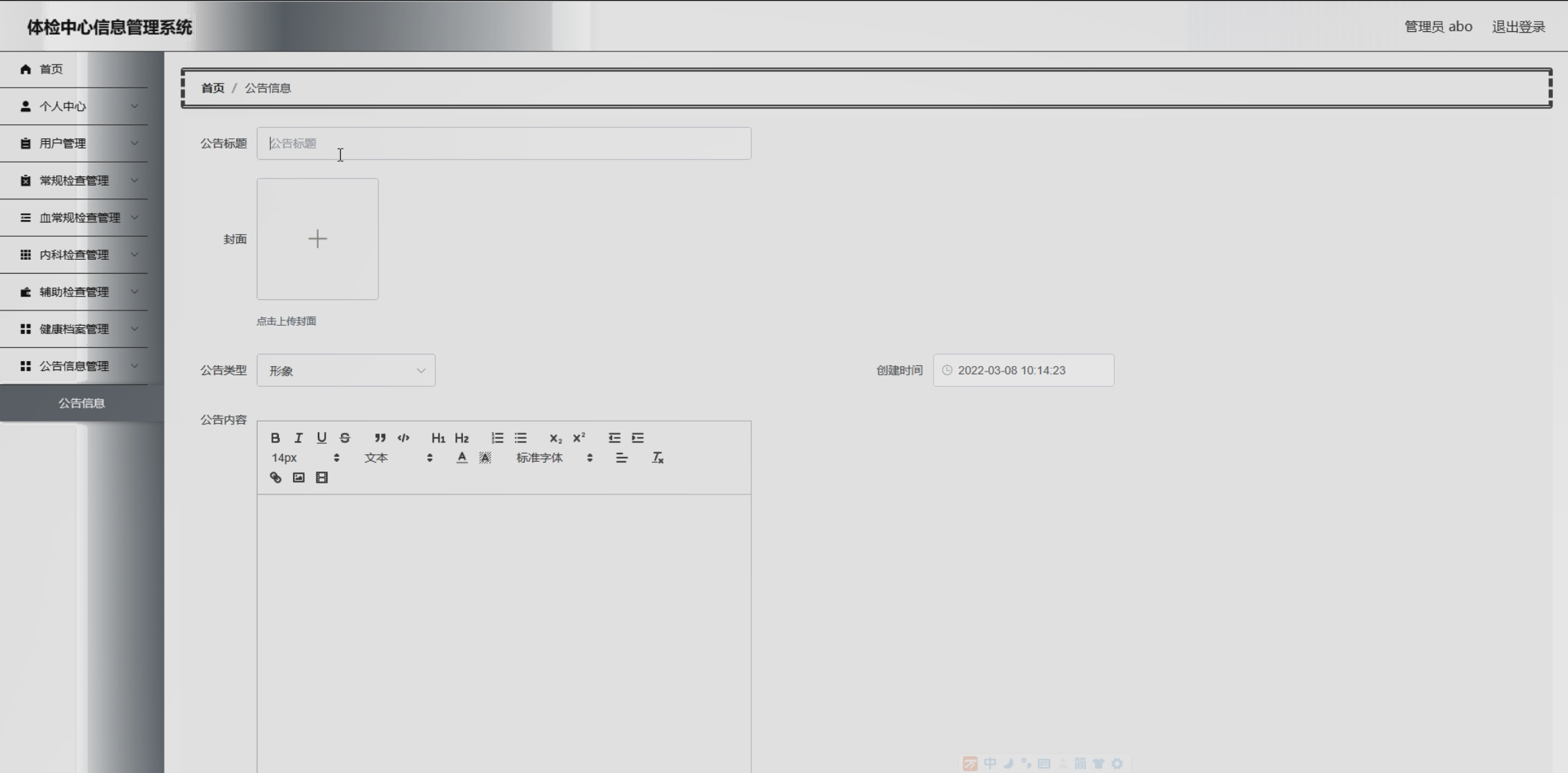
Task: Click 点击上传封面 hint text
Action: [287, 321]
